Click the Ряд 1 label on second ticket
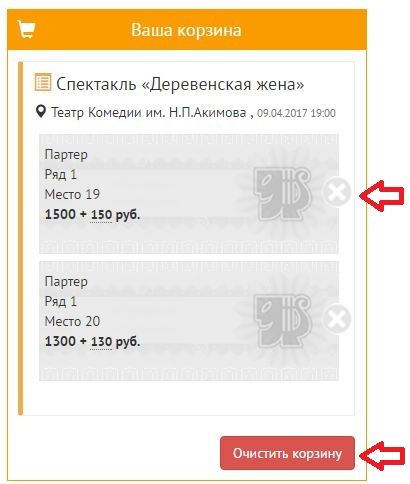410x484 pixels. (61, 301)
